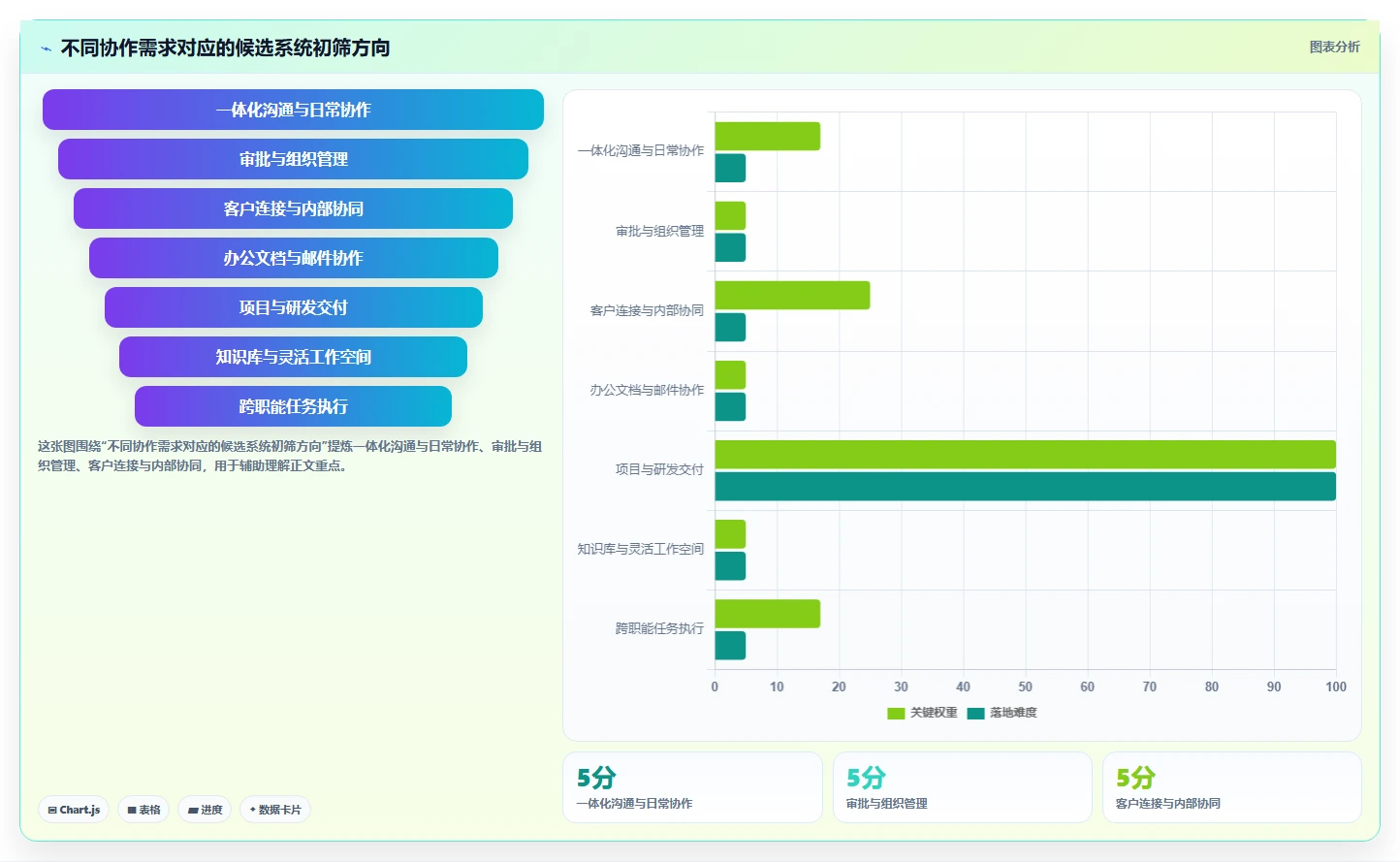This screenshot has height=862, width=1400.
Task: Select the 客户连接与内部协同 funnel stage
Action: 293,208
